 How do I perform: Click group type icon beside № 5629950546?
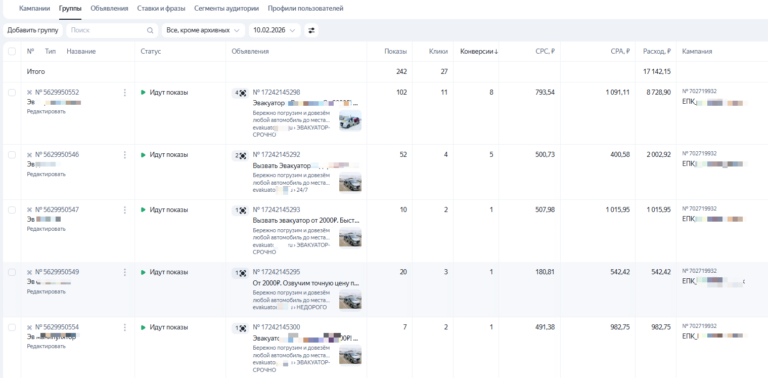coord(29,155)
